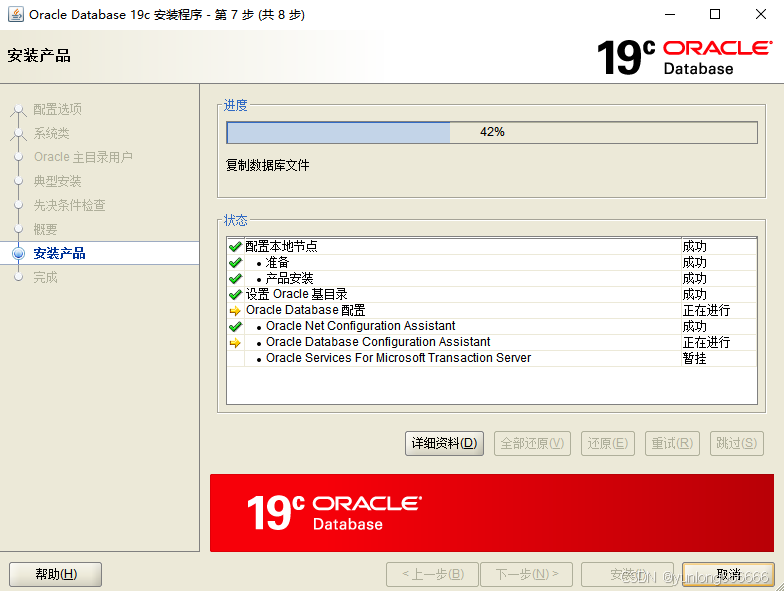Click yellow arrow icon beside Oracle Database 配置
Image resolution: width=784 pixels, height=591 pixels.
click(x=235, y=311)
